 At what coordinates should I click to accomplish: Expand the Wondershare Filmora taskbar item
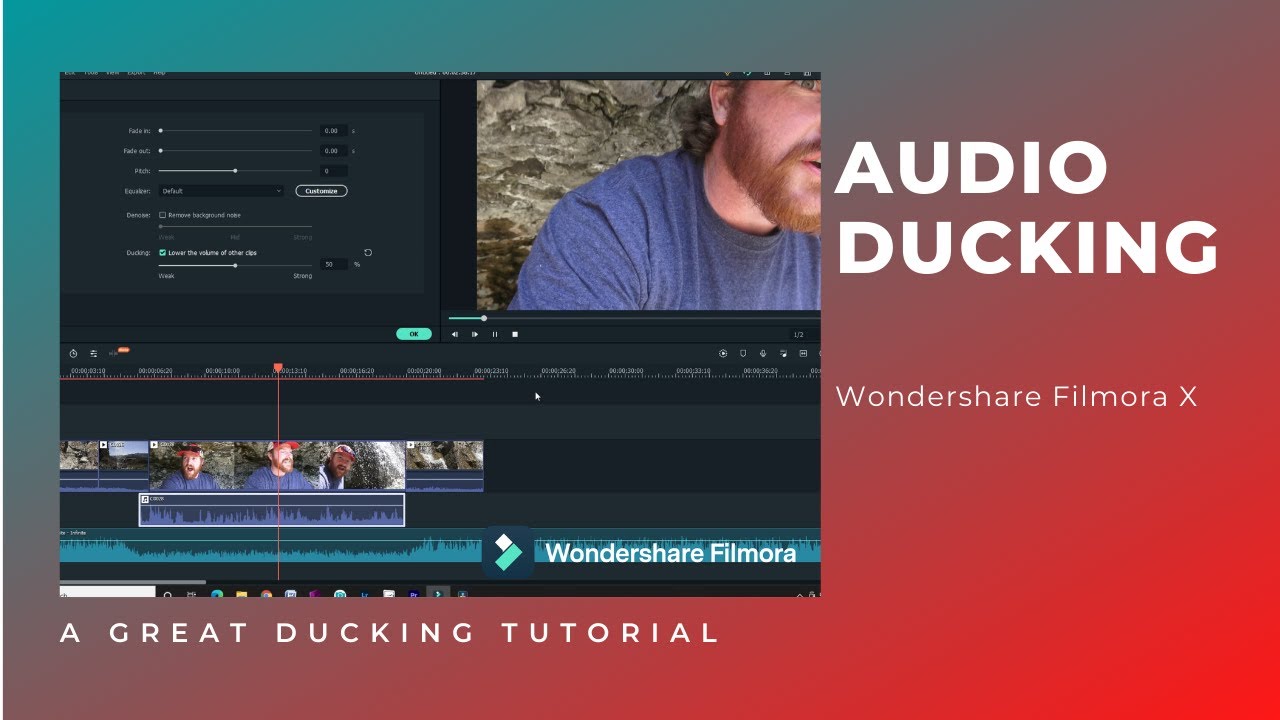(x=438, y=593)
